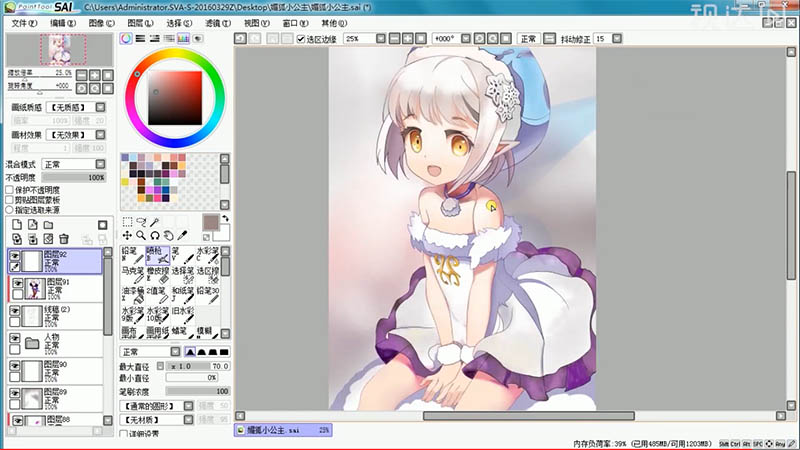
Task: Enable 剪贴图层蒙板 checkbox
Action: coord(9,200)
